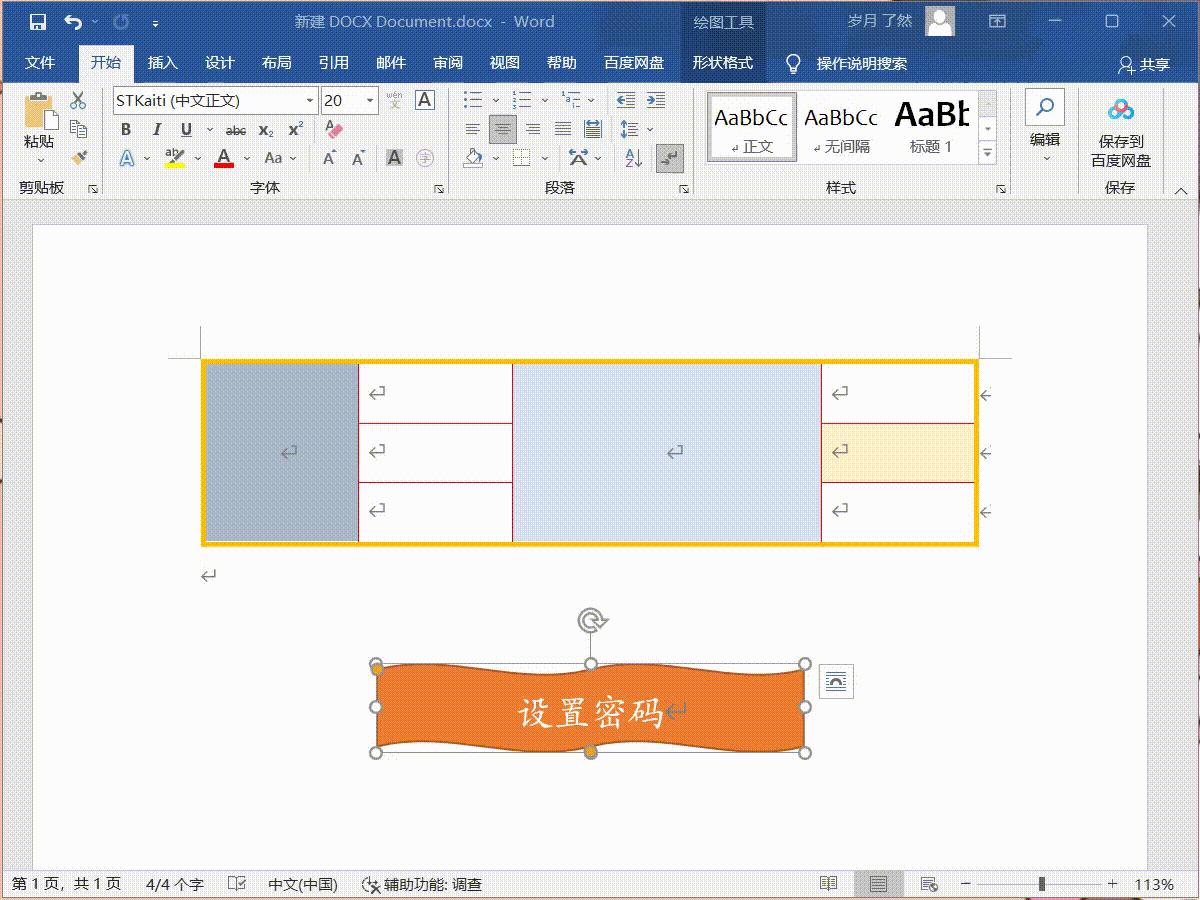
Task: Select the Clear All Formatting icon
Action: pyautogui.click(x=333, y=128)
